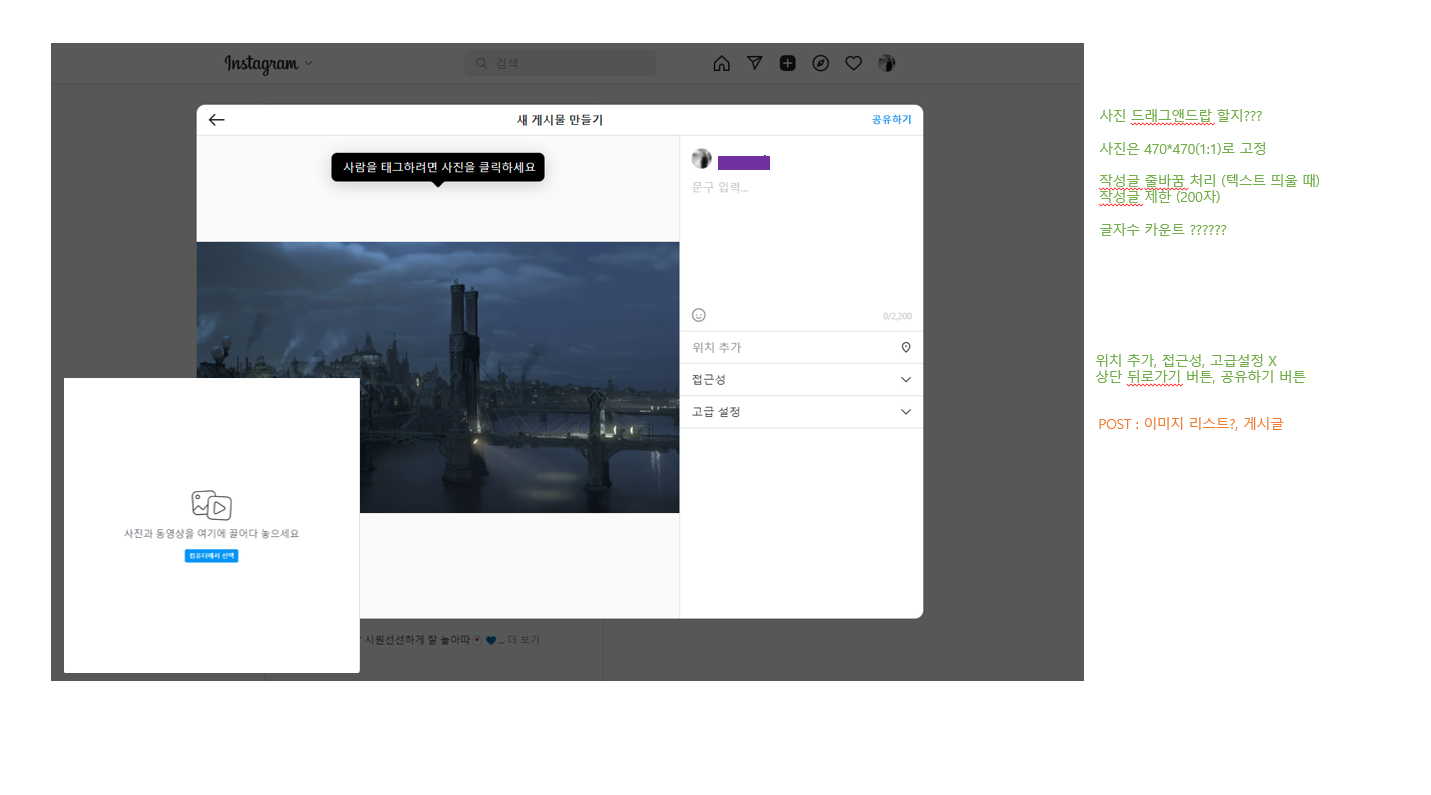Viewport: 1431px width, 795px height.
Task: Open the activity heart icon
Action: click(x=853, y=63)
